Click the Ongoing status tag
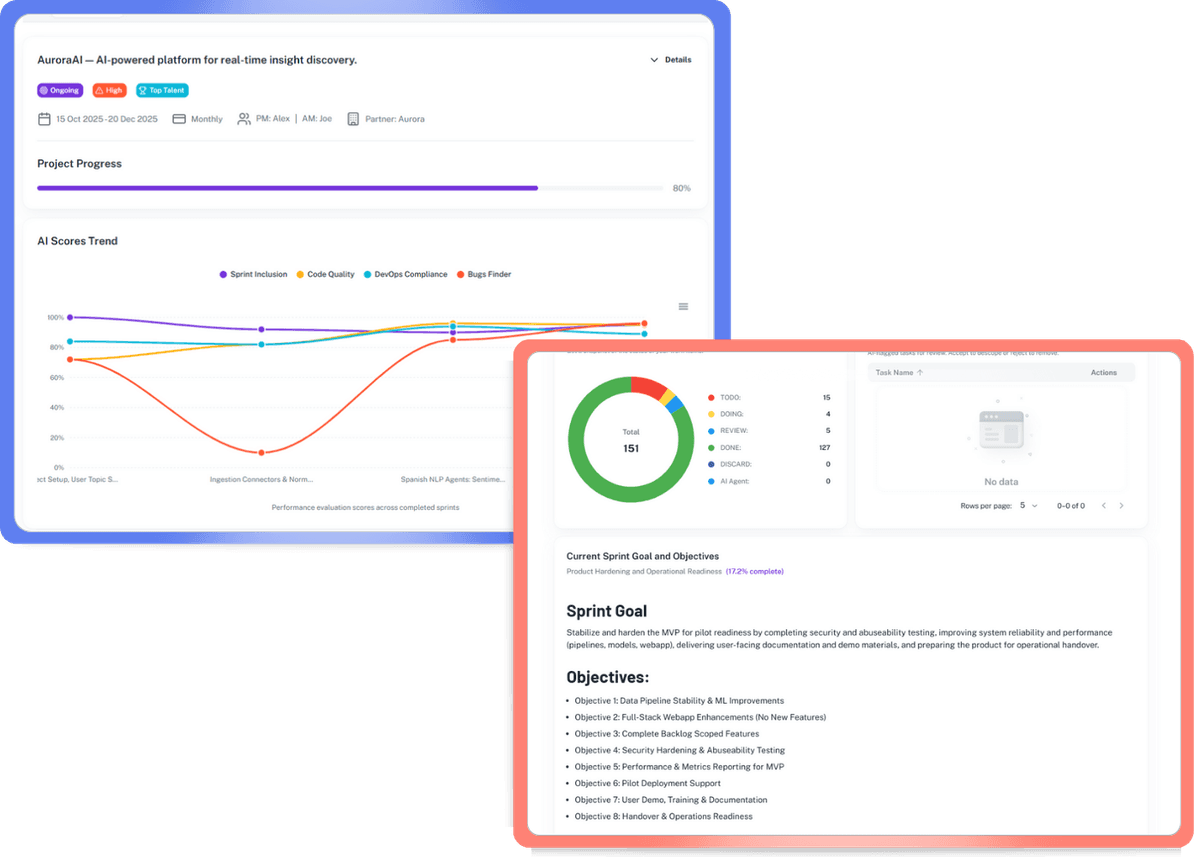This screenshot has width=1200, height=857. (x=60, y=90)
